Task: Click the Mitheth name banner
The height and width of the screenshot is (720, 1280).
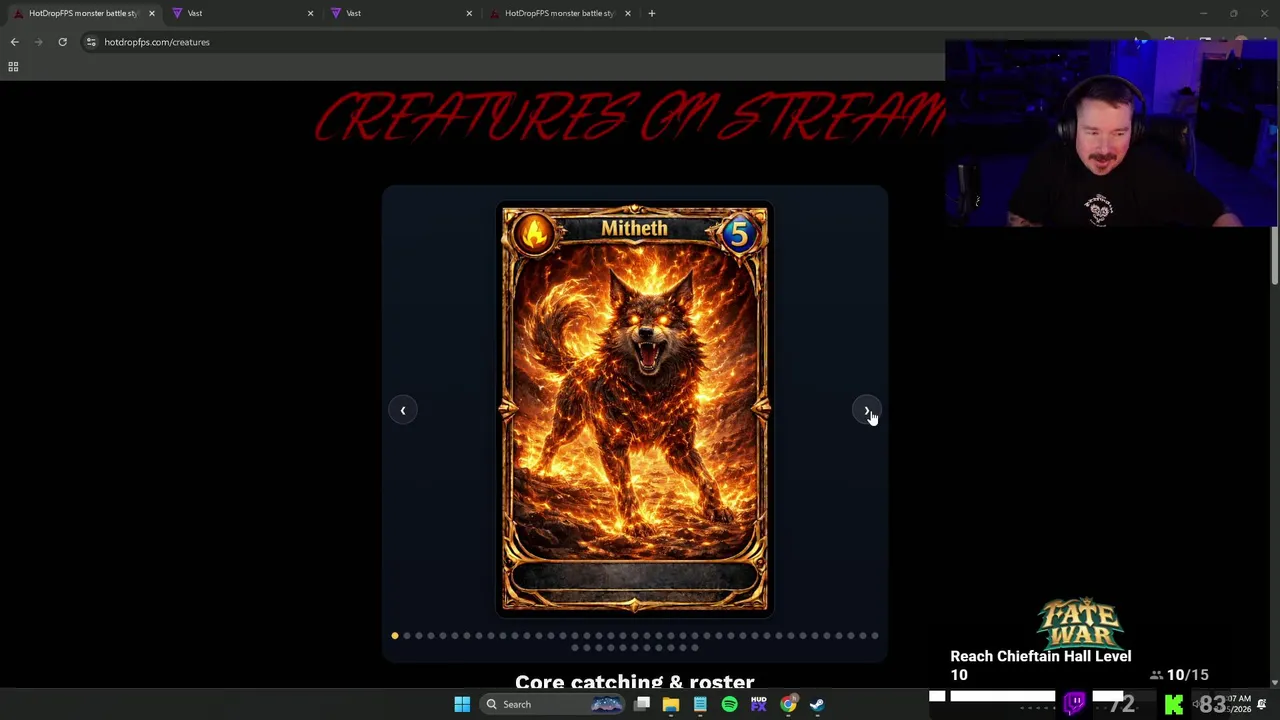Action: pyautogui.click(x=634, y=229)
